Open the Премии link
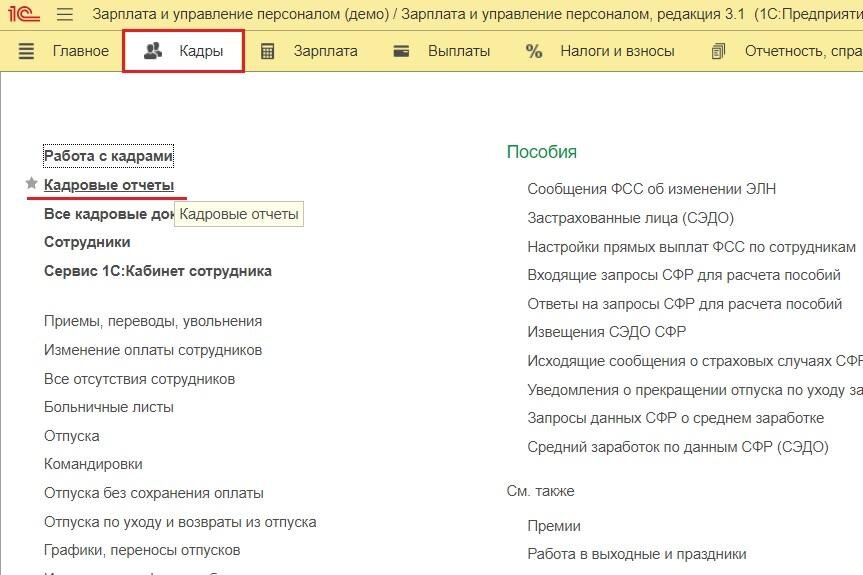 click(554, 526)
